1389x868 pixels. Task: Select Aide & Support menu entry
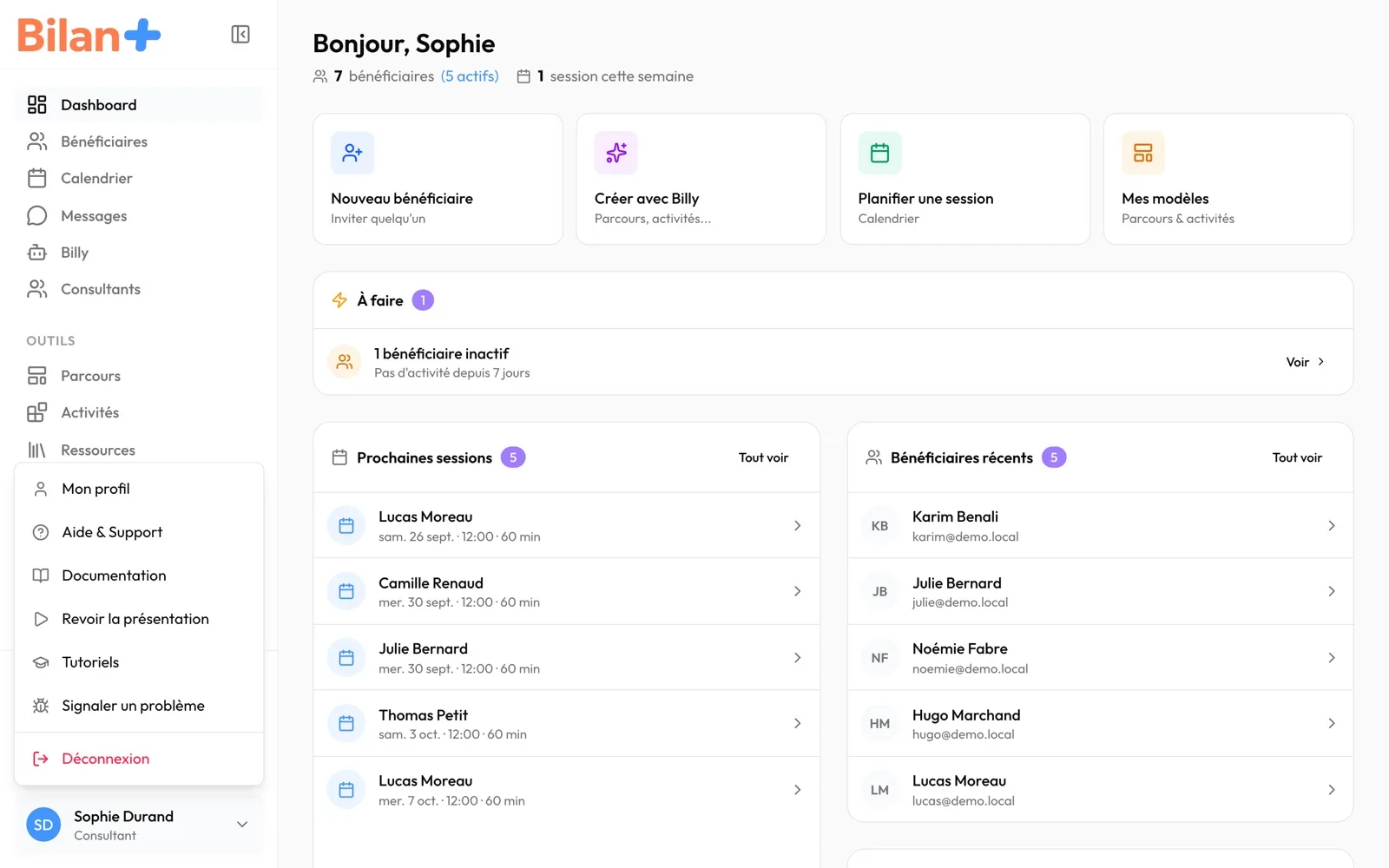click(x=139, y=532)
